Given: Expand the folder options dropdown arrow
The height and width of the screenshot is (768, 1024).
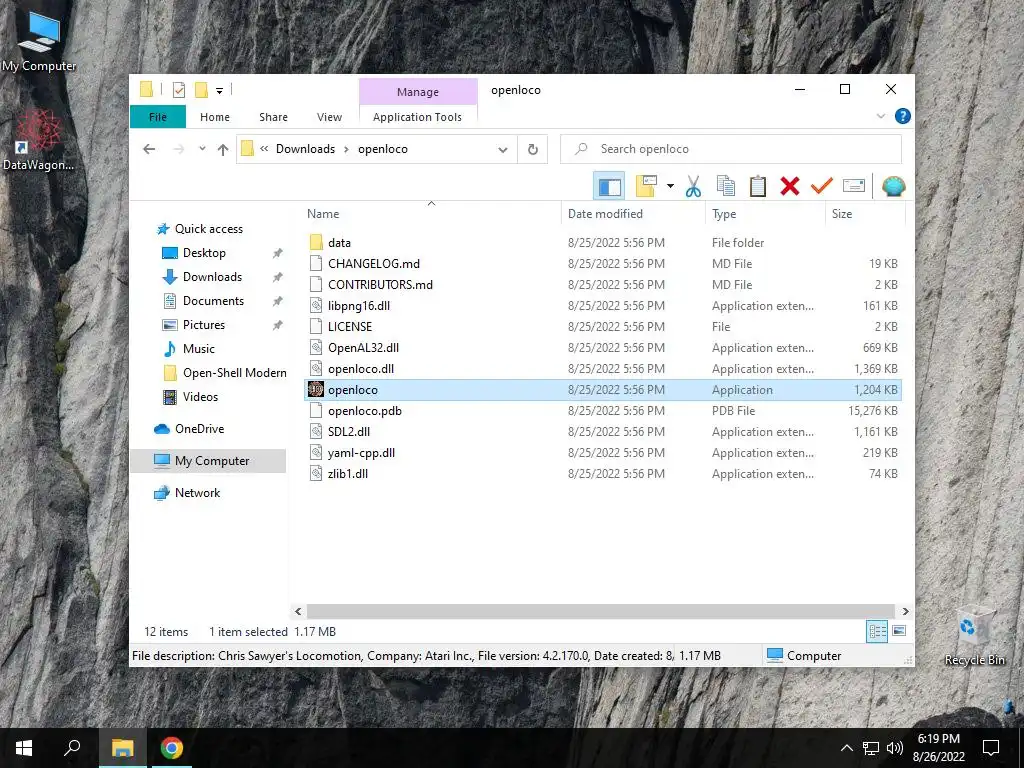Looking at the screenshot, I should click(x=670, y=186).
